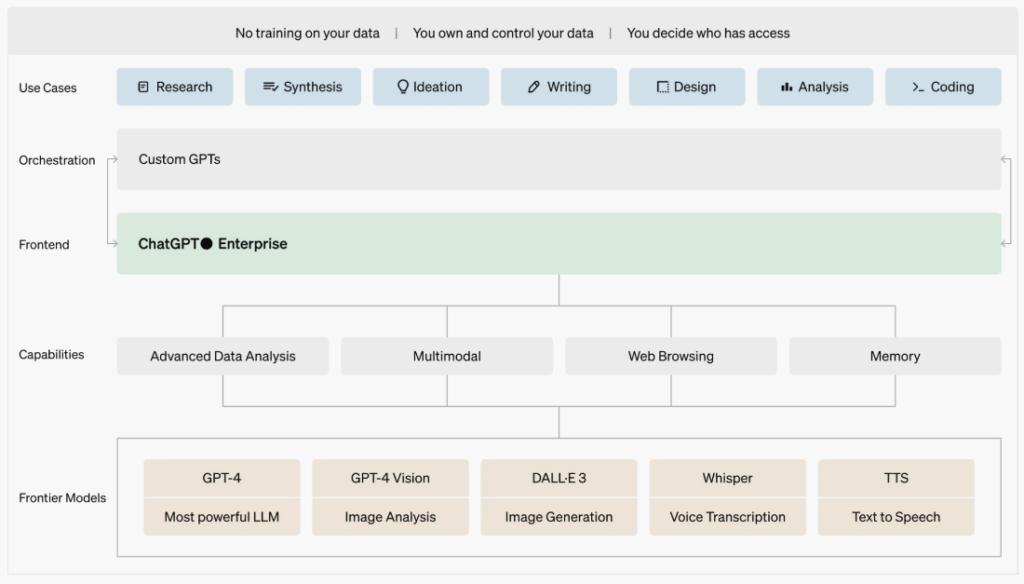1024x584 pixels.
Task: Select the Custom GPTs orchestration bar
Action: pyautogui.click(x=558, y=159)
